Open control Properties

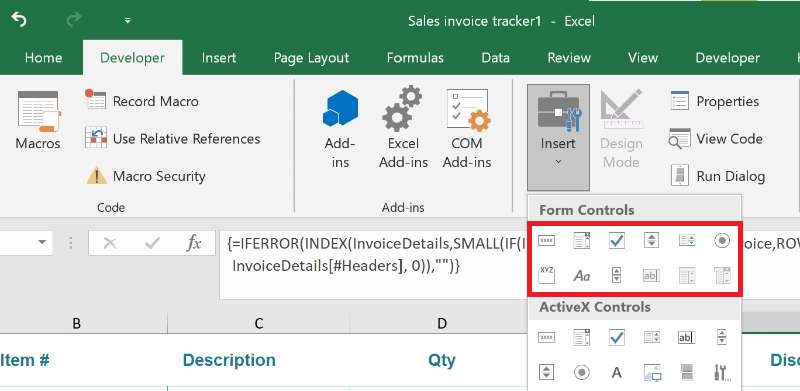(x=714, y=101)
